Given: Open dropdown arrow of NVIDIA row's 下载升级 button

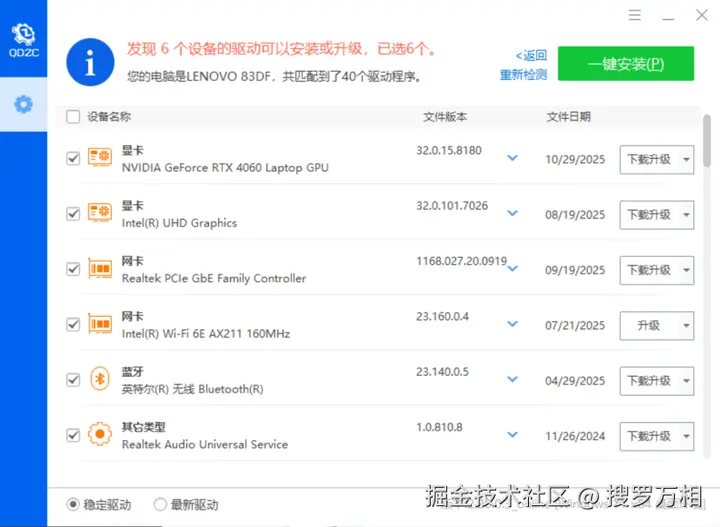Looking at the screenshot, I should click(686, 160).
